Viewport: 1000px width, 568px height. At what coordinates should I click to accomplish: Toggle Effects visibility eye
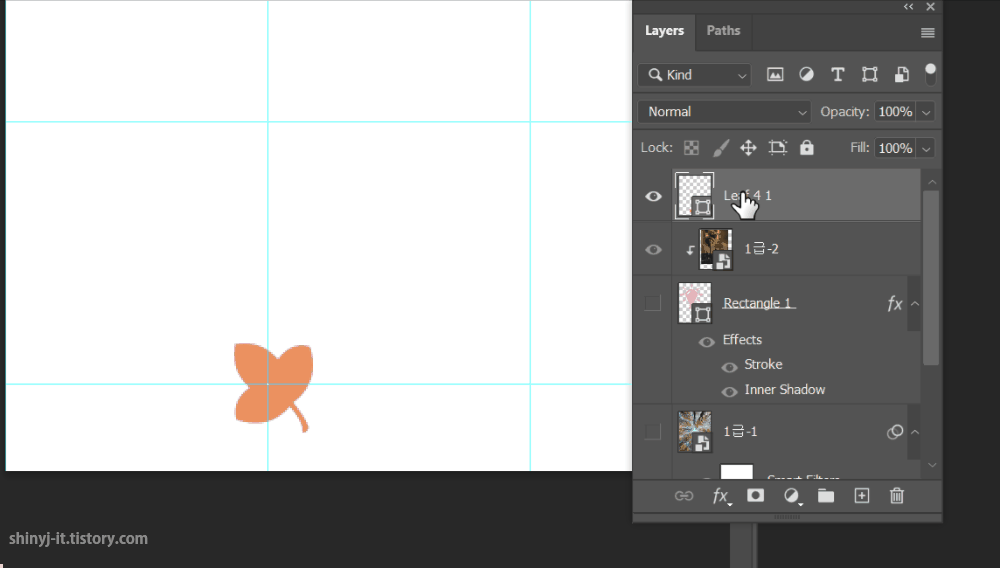[707, 342]
